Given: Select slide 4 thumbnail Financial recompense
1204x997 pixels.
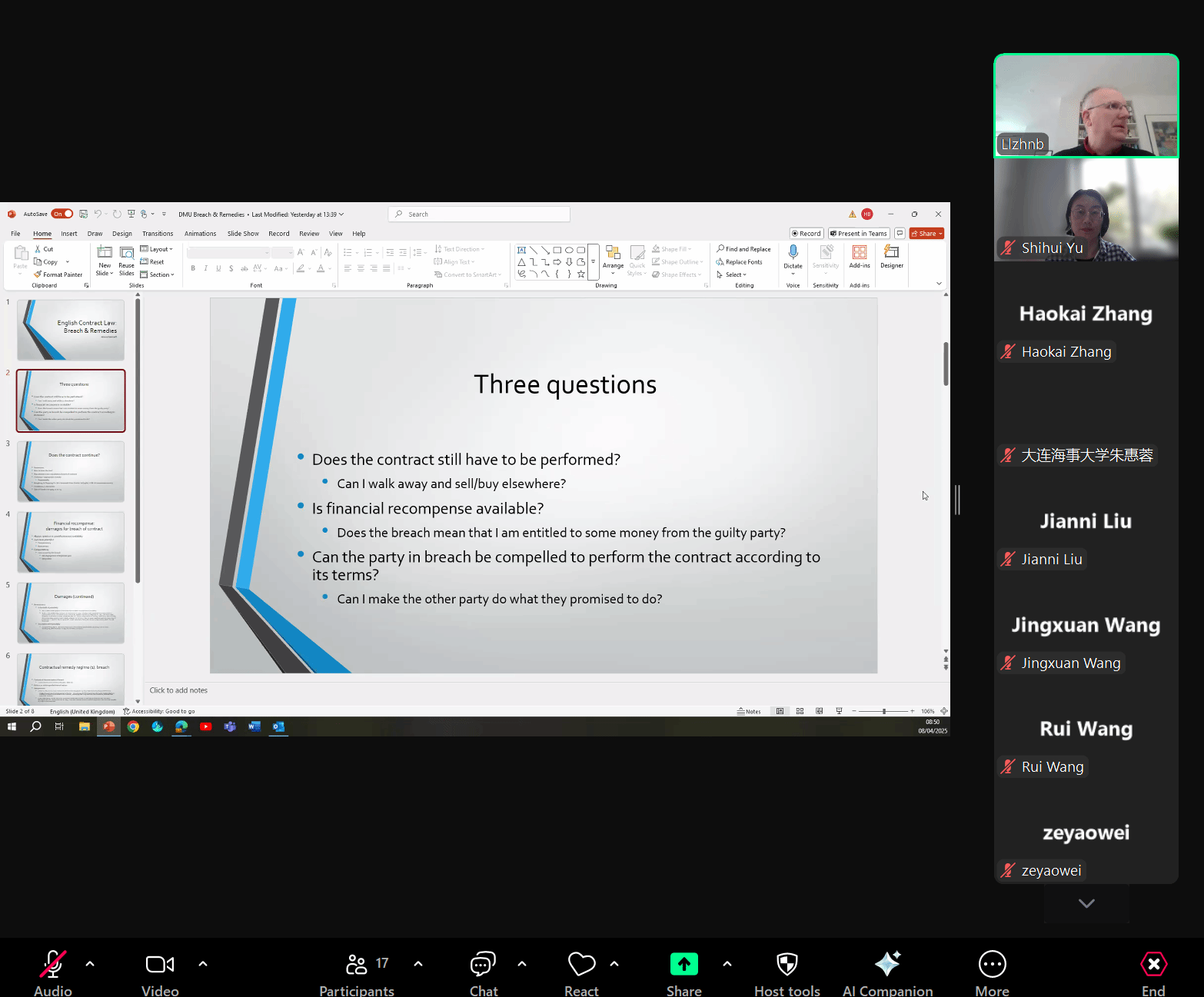Looking at the screenshot, I should pos(71,542).
